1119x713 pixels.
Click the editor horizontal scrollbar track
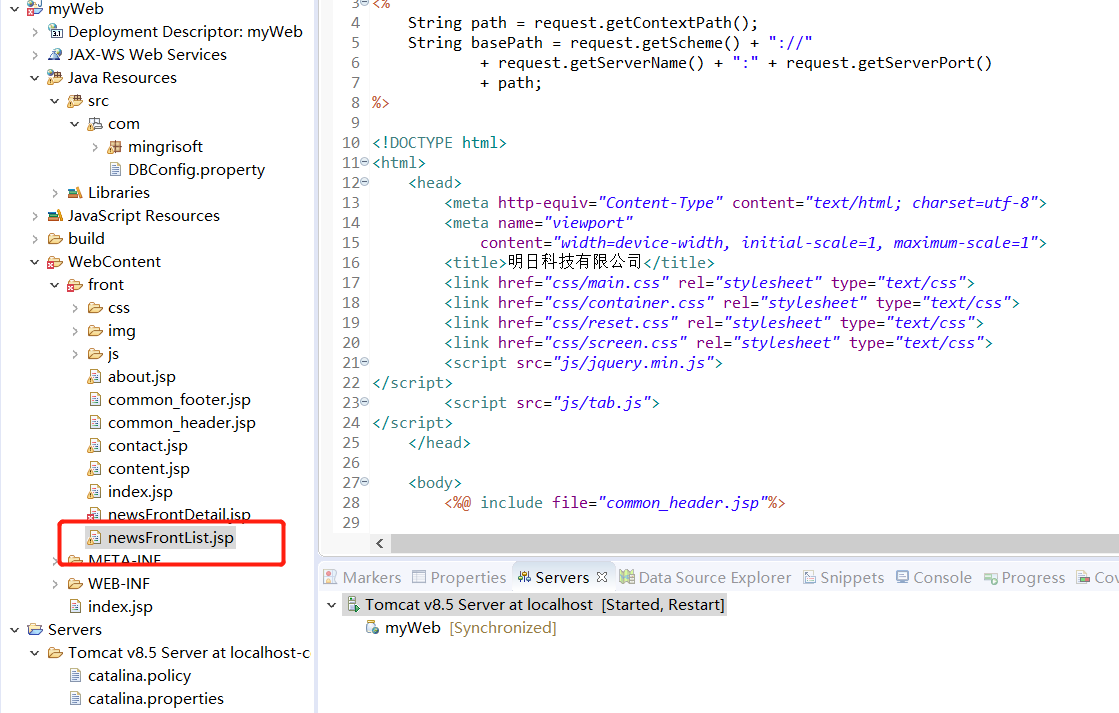754,543
